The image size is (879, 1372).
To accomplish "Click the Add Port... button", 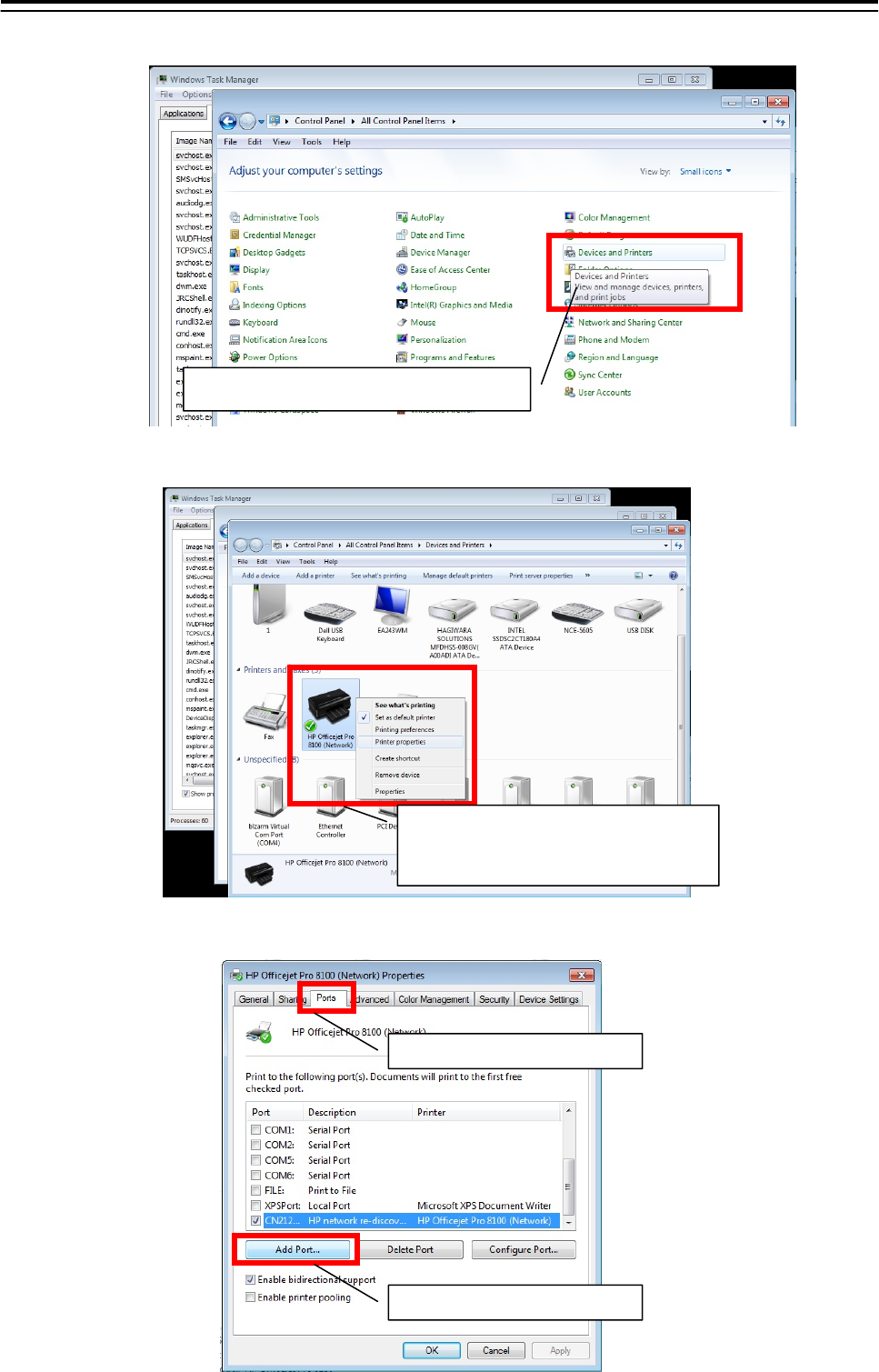I will tap(297, 1249).
